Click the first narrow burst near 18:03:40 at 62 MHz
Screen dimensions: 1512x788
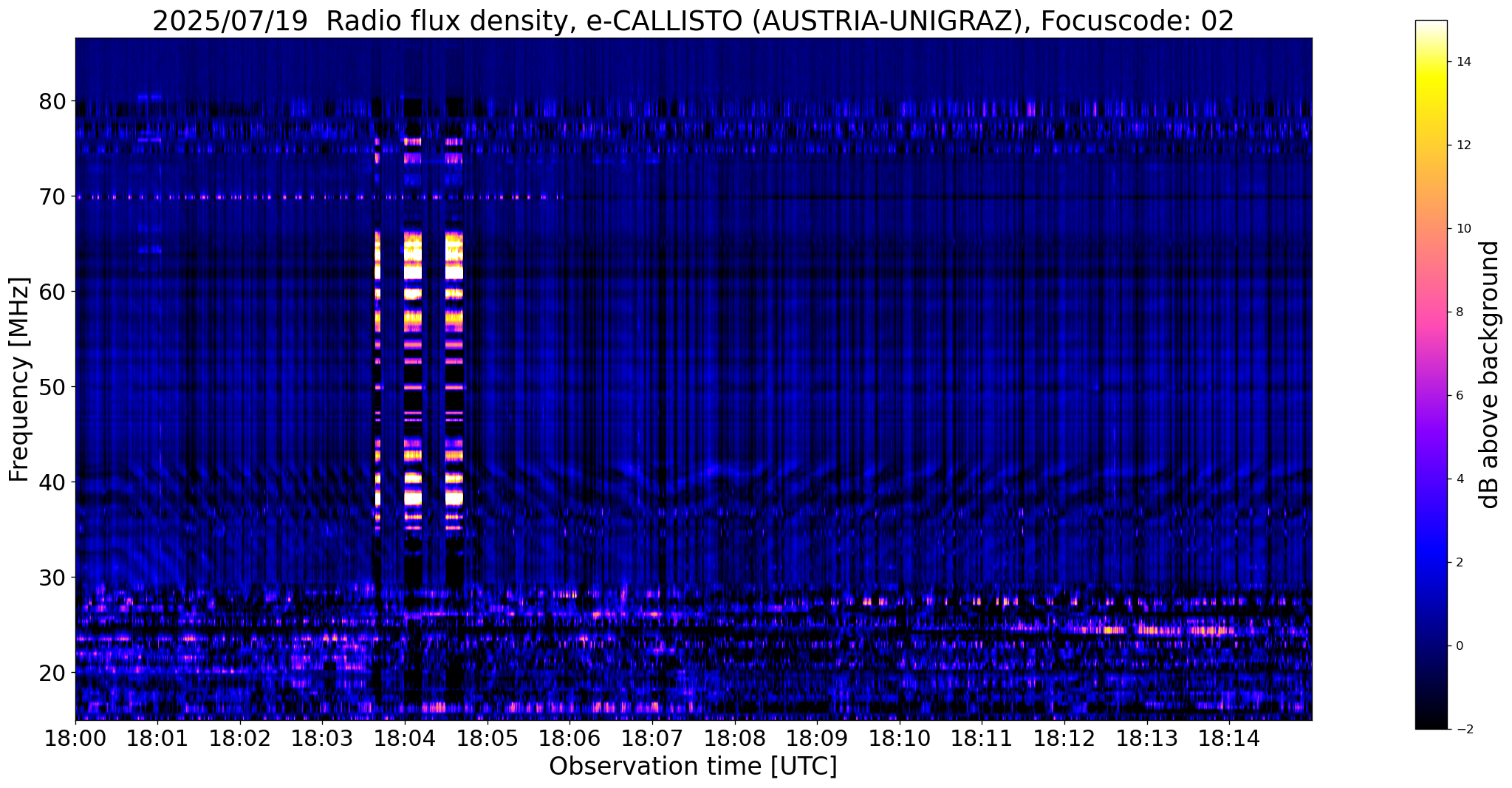[x=377, y=272]
